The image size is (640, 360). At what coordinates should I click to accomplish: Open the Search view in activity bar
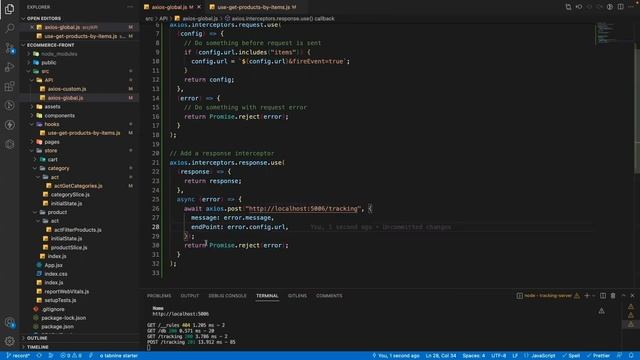[x=9, y=28]
